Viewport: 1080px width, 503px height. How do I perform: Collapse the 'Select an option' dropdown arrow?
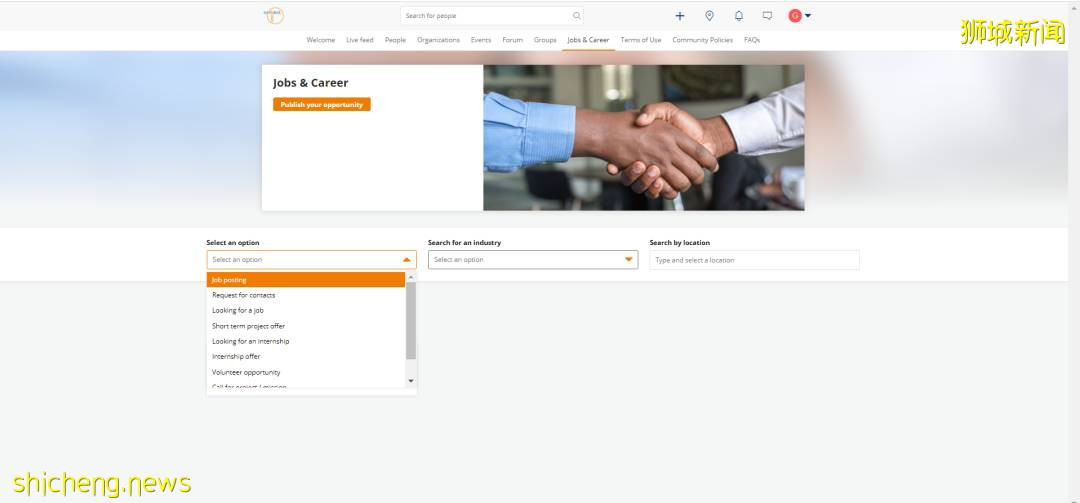pos(406,260)
